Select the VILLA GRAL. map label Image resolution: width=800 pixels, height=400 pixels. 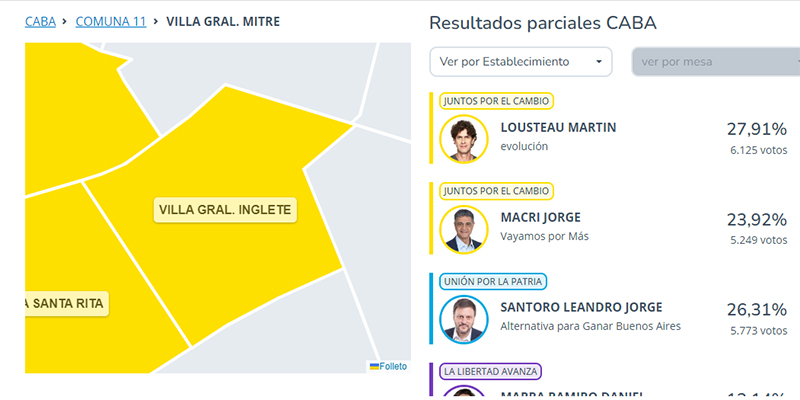[225, 210]
